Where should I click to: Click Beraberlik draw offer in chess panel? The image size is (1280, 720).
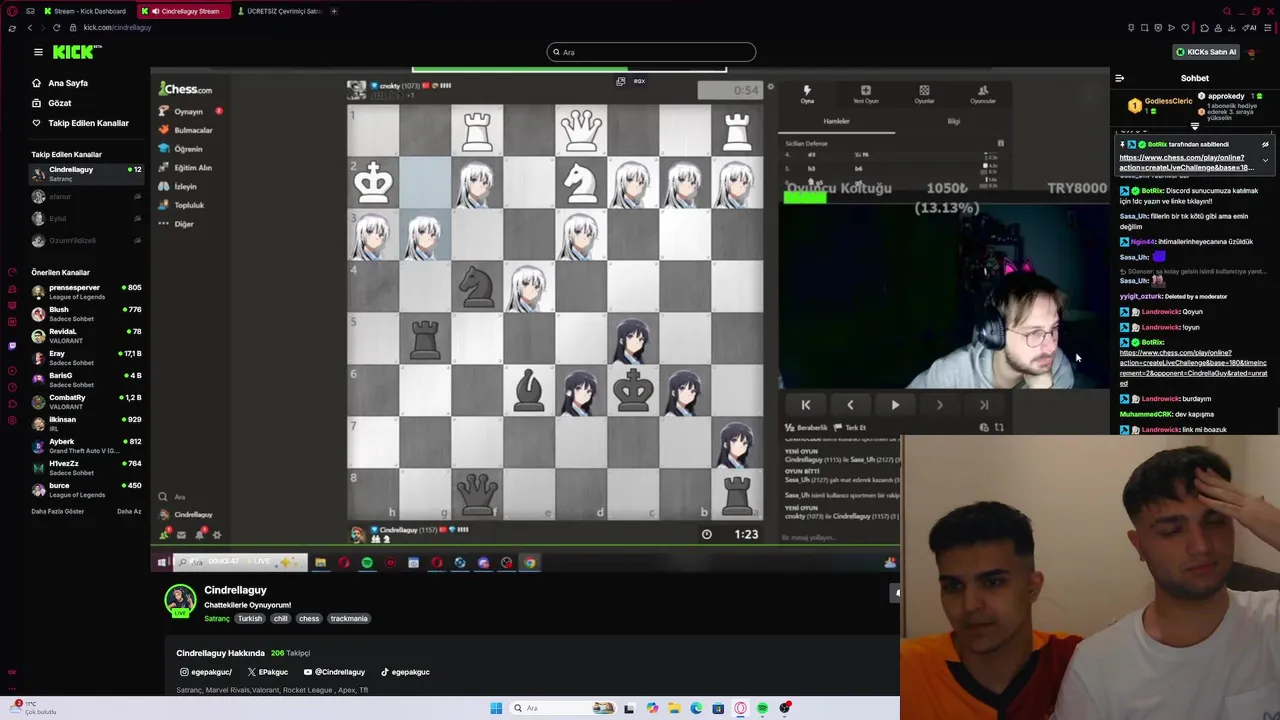click(x=806, y=427)
